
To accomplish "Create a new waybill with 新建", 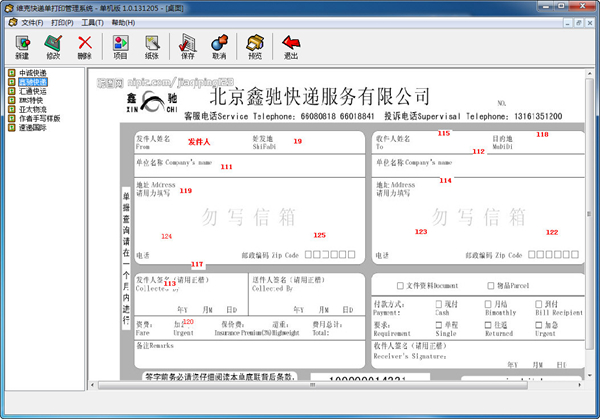I will [22, 47].
